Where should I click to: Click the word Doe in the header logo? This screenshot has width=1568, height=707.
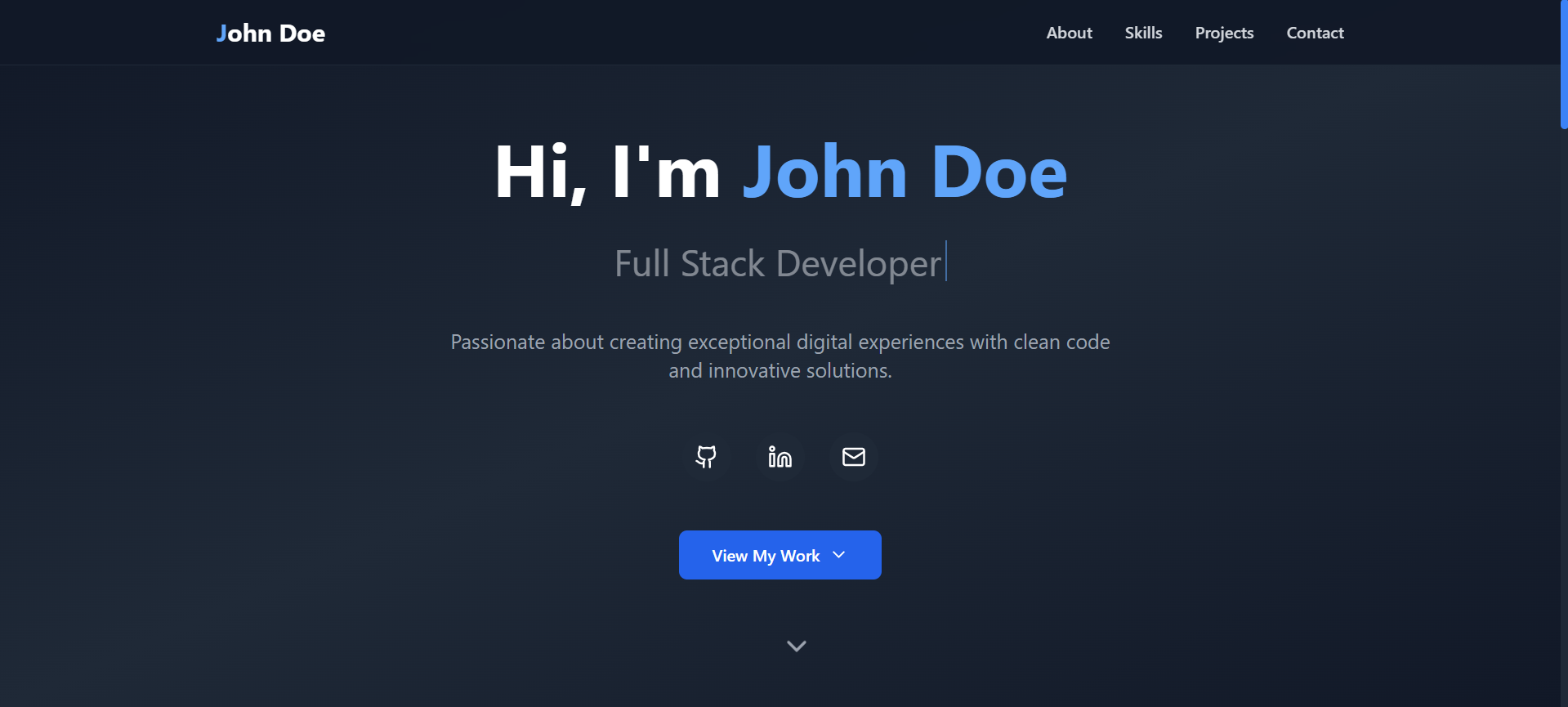tap(302, 34)
